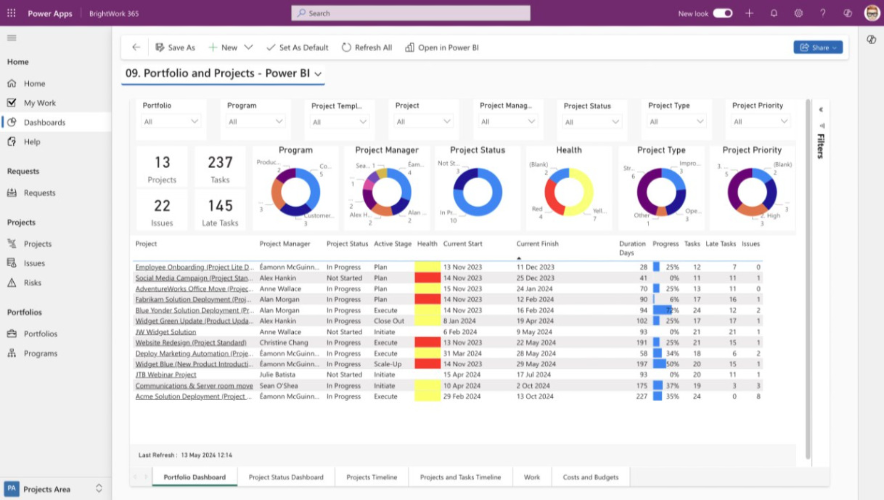Viewport: 884px width, 500px height.
Task: Open JTB Webinar Project link
Action: pyautogui.click(x=166, y=375)
